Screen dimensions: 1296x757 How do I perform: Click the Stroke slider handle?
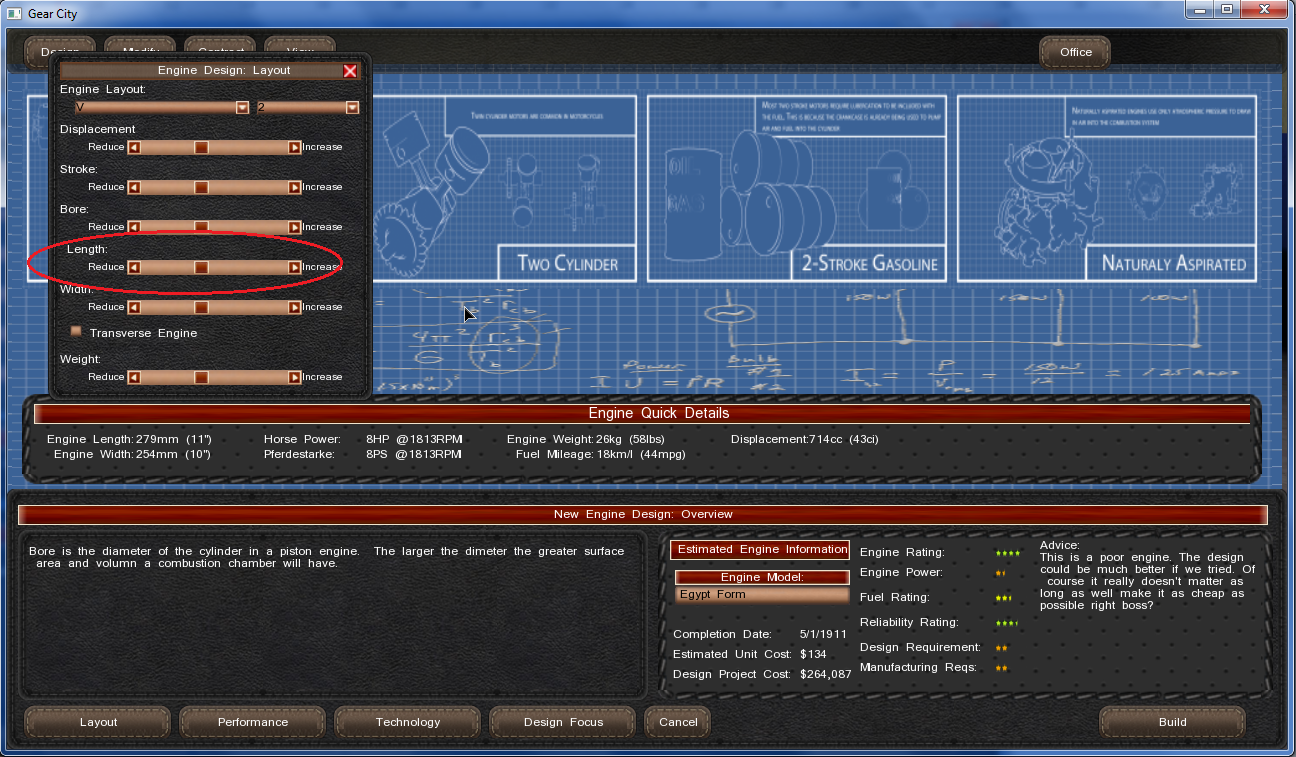click(x=201, y=187)
